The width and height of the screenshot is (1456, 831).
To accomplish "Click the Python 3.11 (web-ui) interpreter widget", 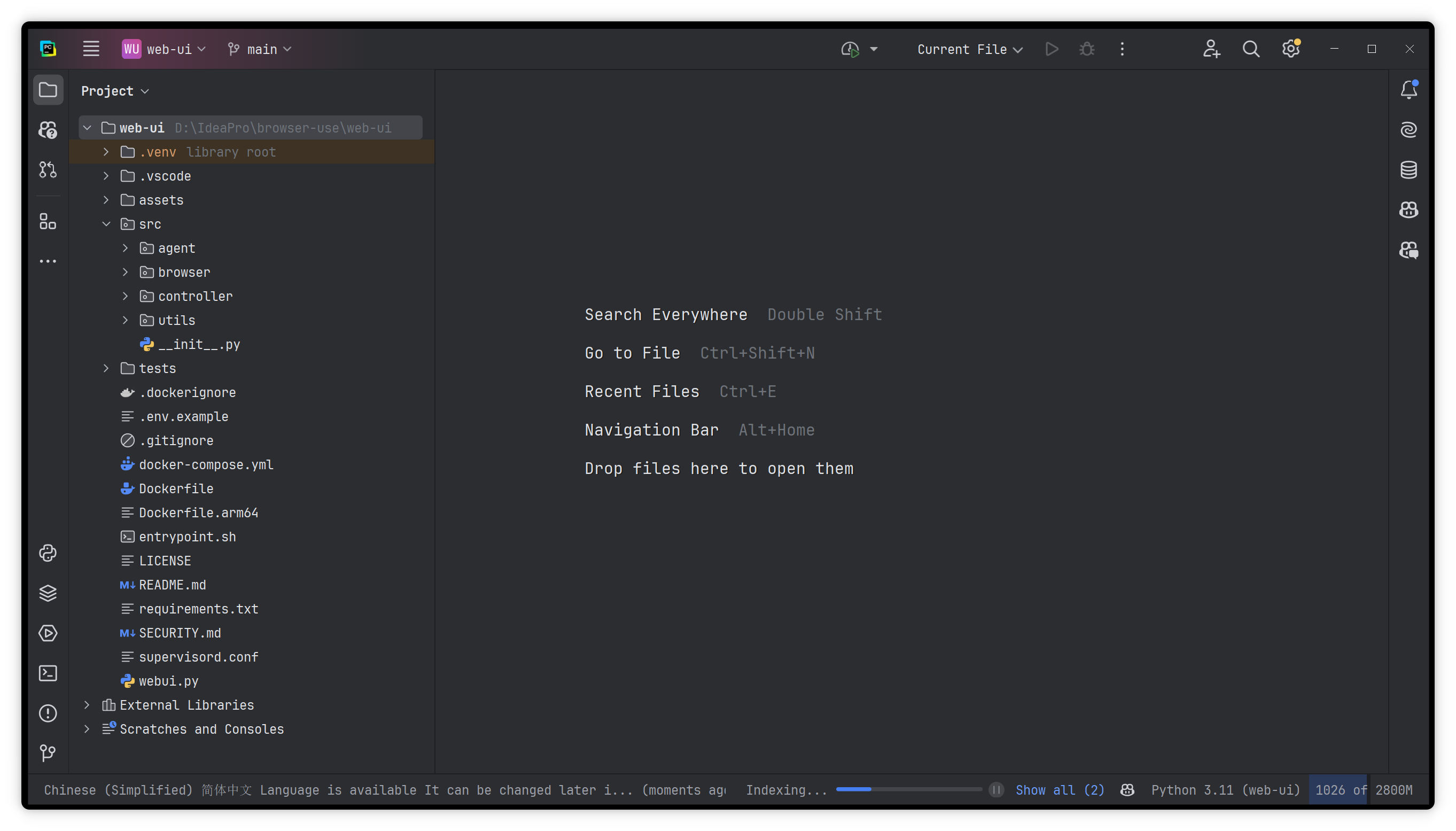I will pyautogui.click(x=1225, y=790).
